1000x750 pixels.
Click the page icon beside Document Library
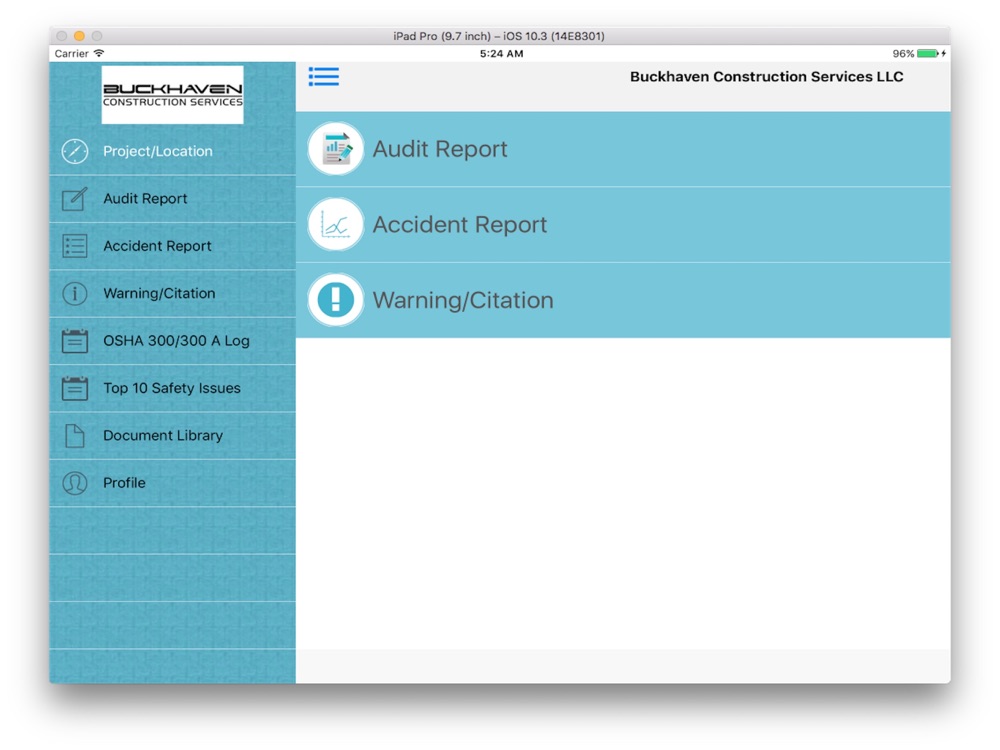pyautogui.click(x=75, y=436)
